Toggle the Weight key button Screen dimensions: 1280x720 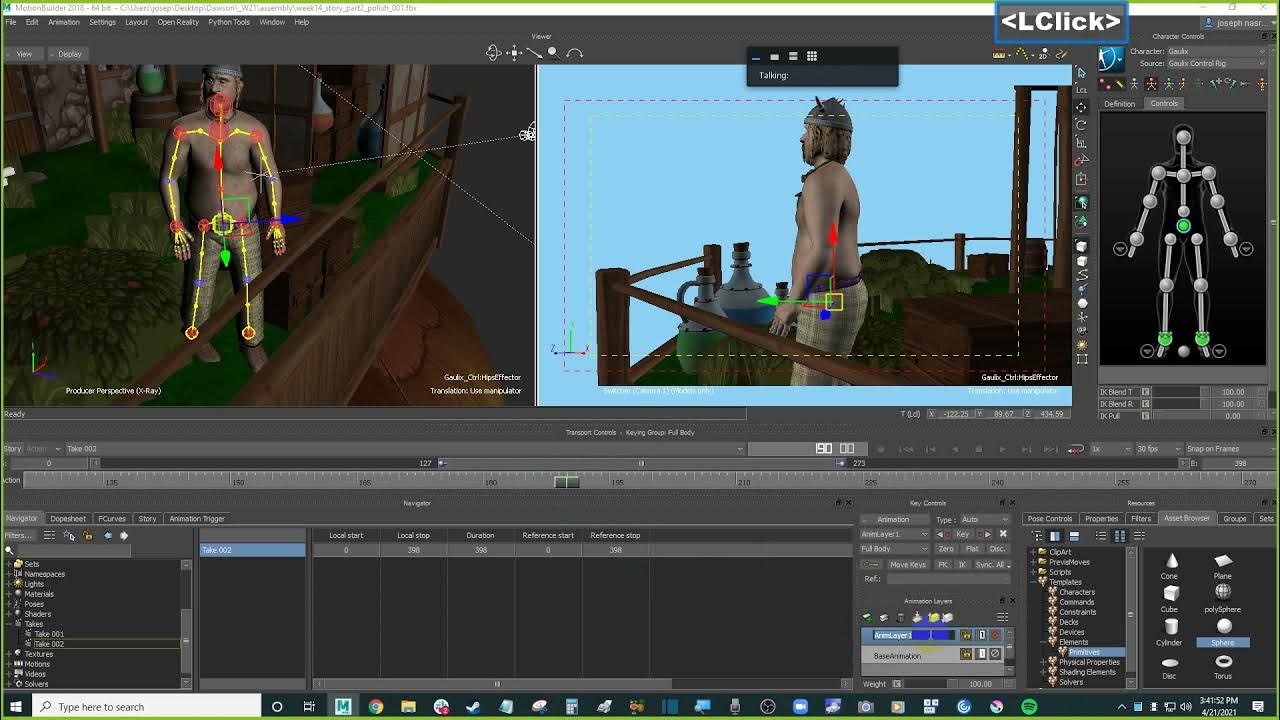(x=897, y=684)
